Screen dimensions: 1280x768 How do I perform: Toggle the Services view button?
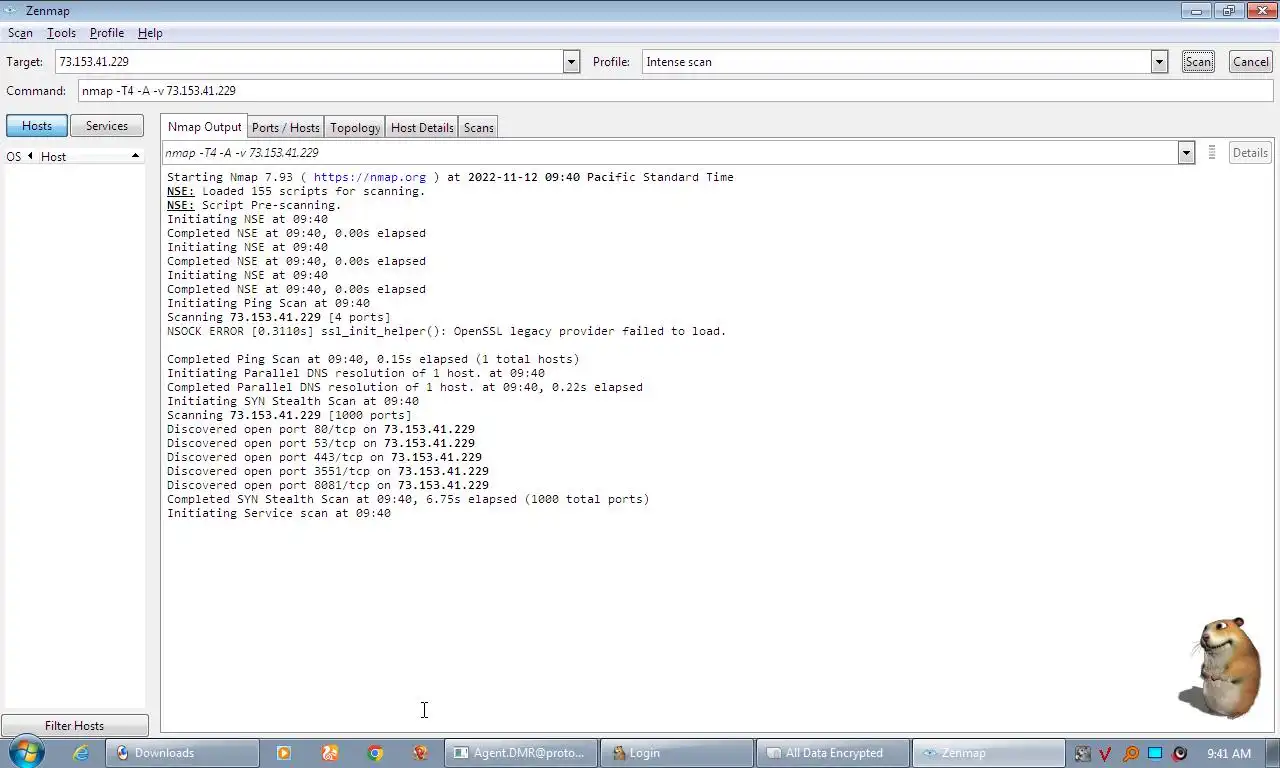pyautogui.click(x=107, y=126)
